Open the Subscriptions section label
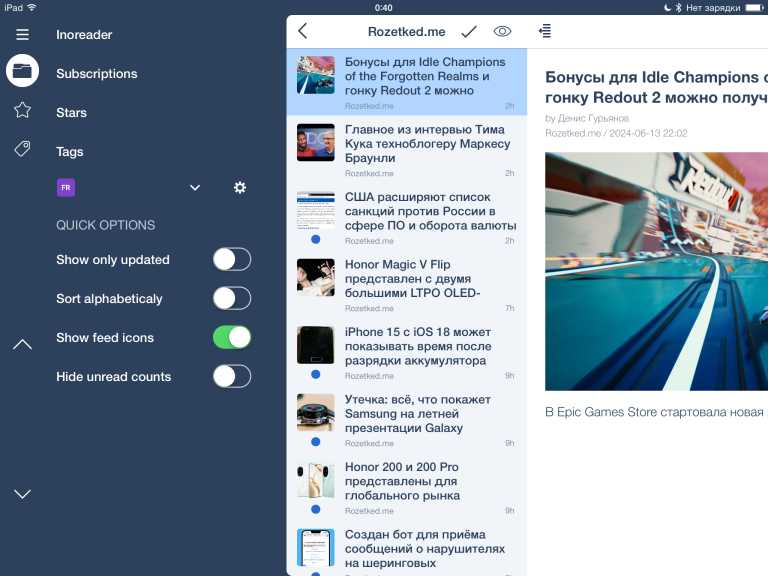 [x=96, y=73]
